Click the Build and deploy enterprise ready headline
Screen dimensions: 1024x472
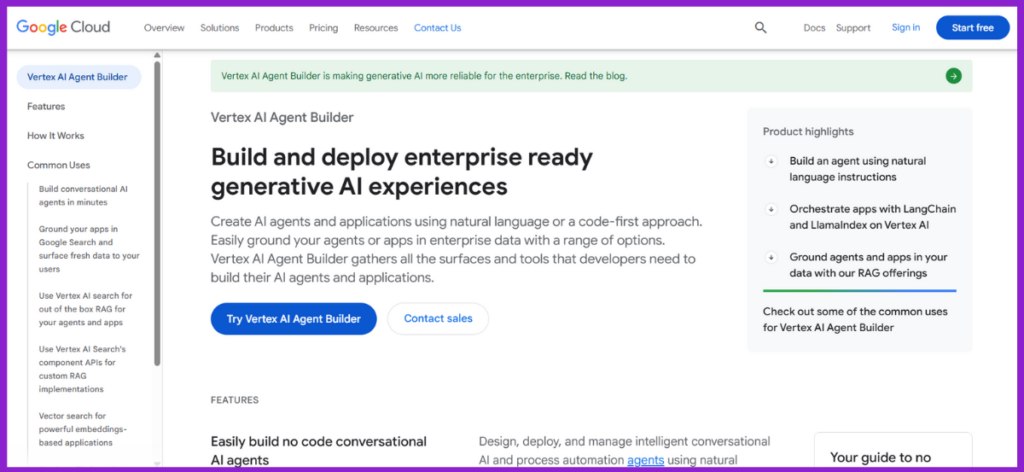click(x=402, y=172)
